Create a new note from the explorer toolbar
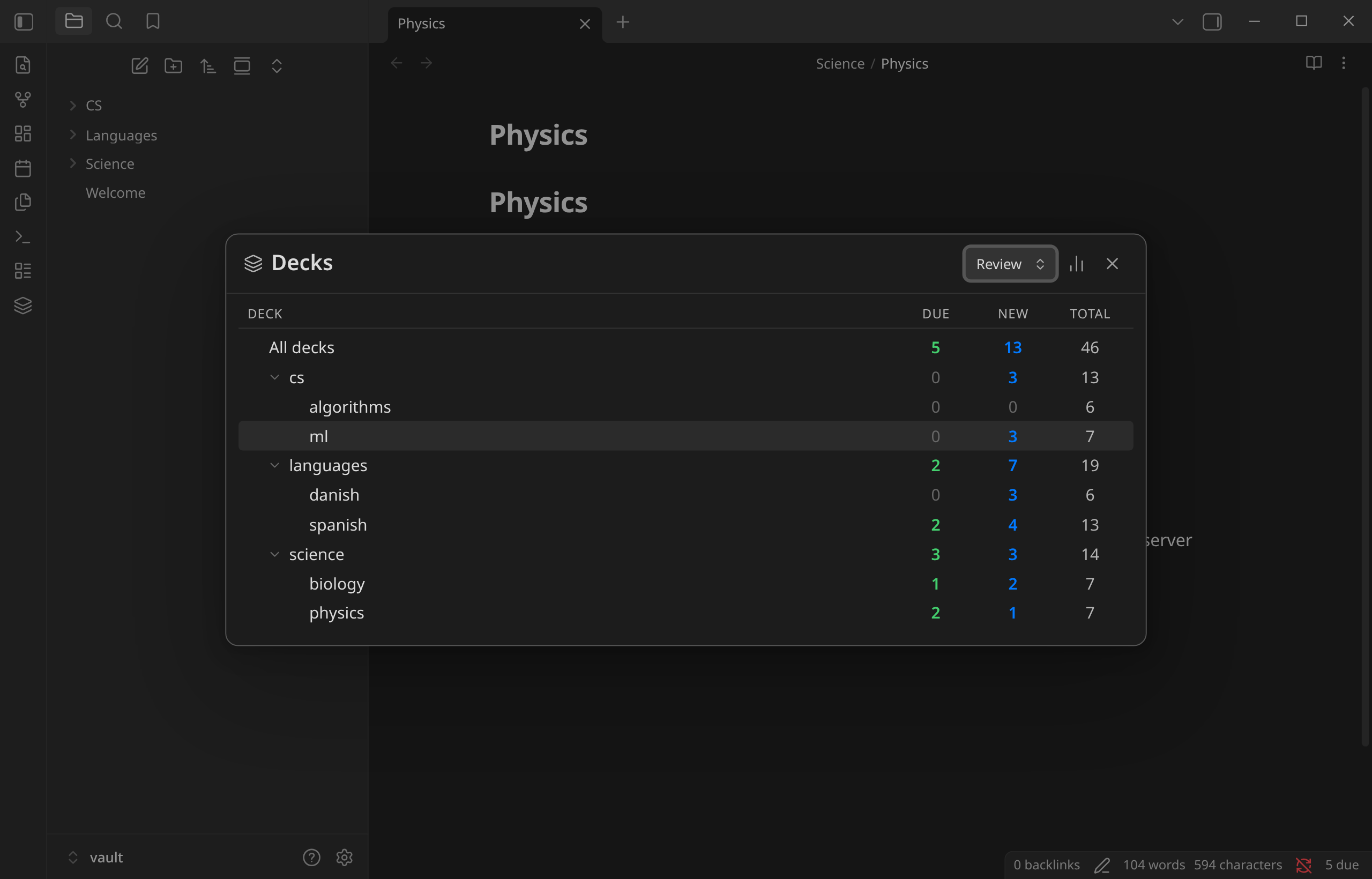Image resolution: width=1372 pixels, height=879 pixels. coord(140,65)
